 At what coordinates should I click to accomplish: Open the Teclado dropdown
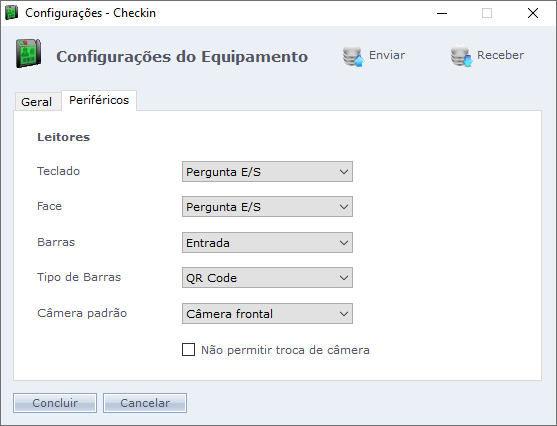pyautogui.click(x=267, y=172)
